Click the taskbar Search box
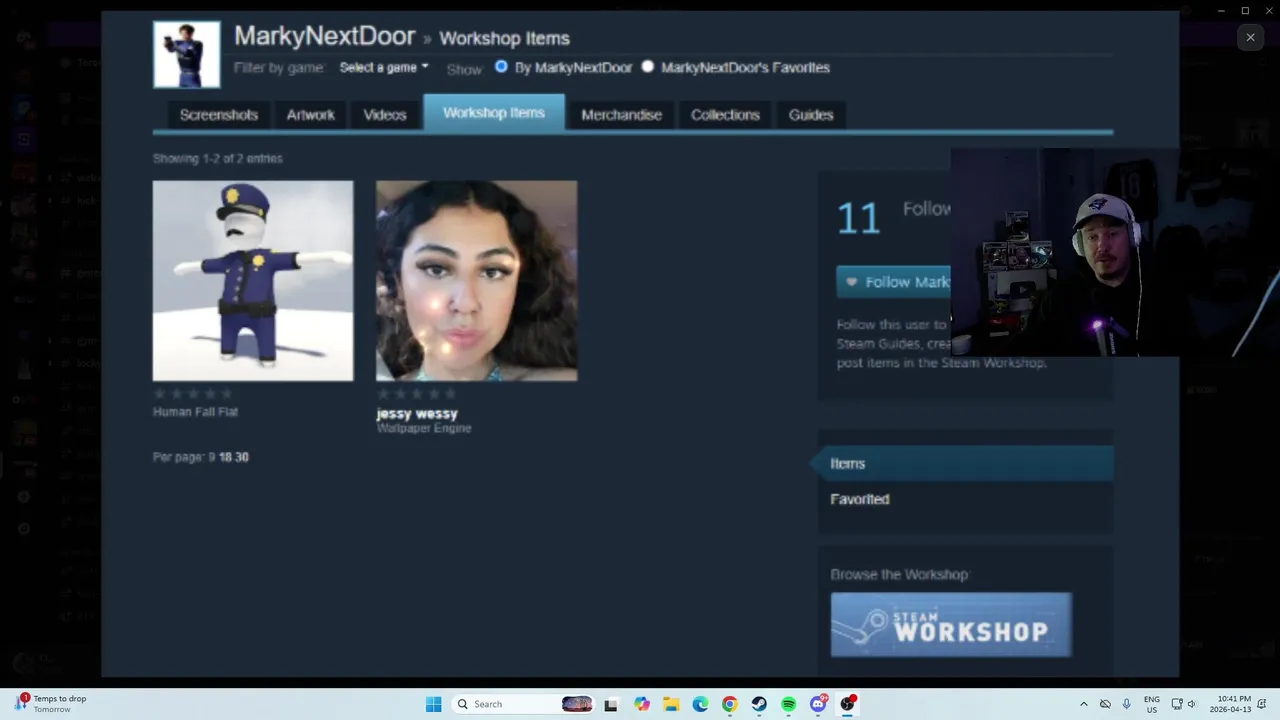 pyautogui.click(x=523, y=704)
